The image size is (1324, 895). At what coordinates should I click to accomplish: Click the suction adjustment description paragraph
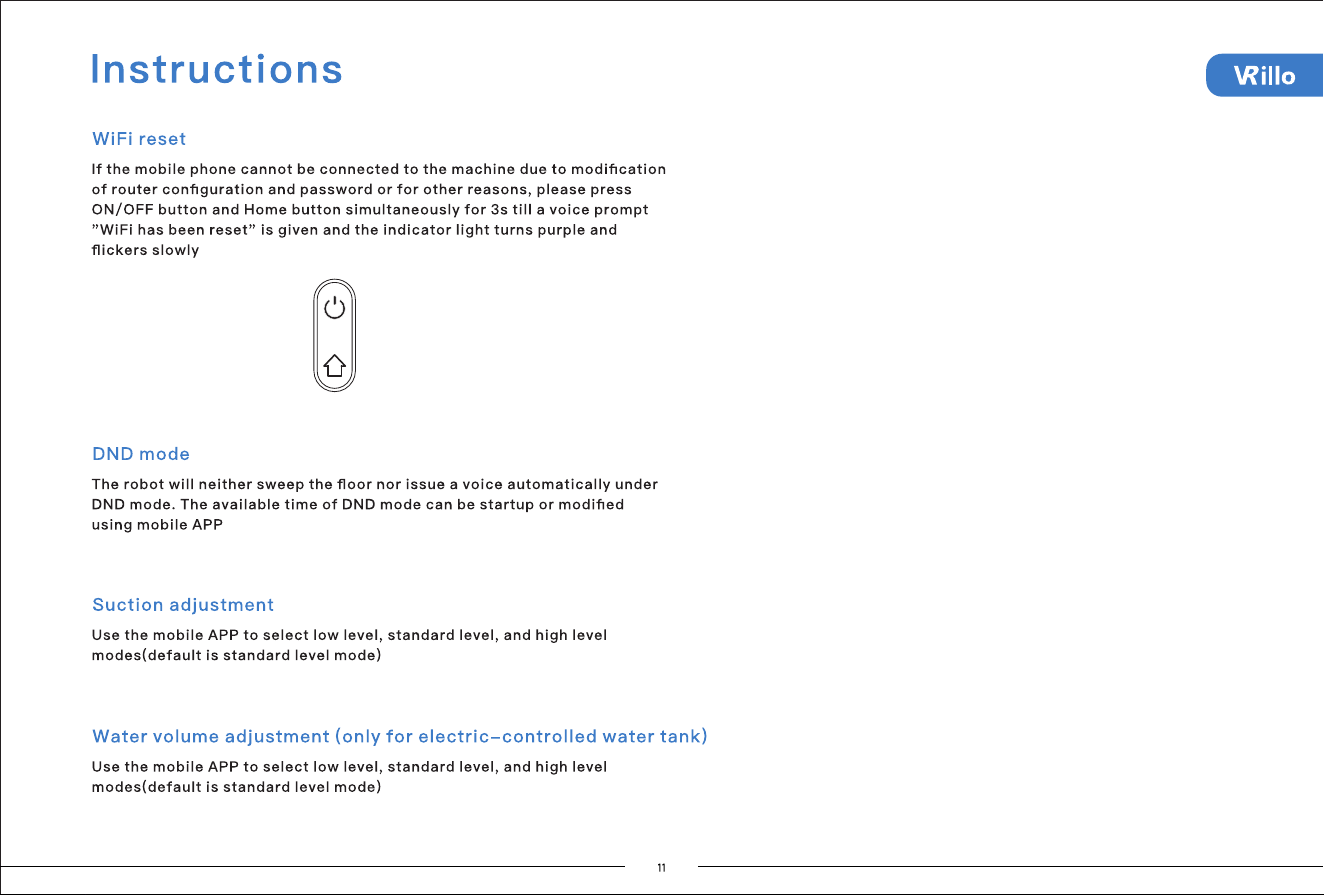click(x=349, y=646)
